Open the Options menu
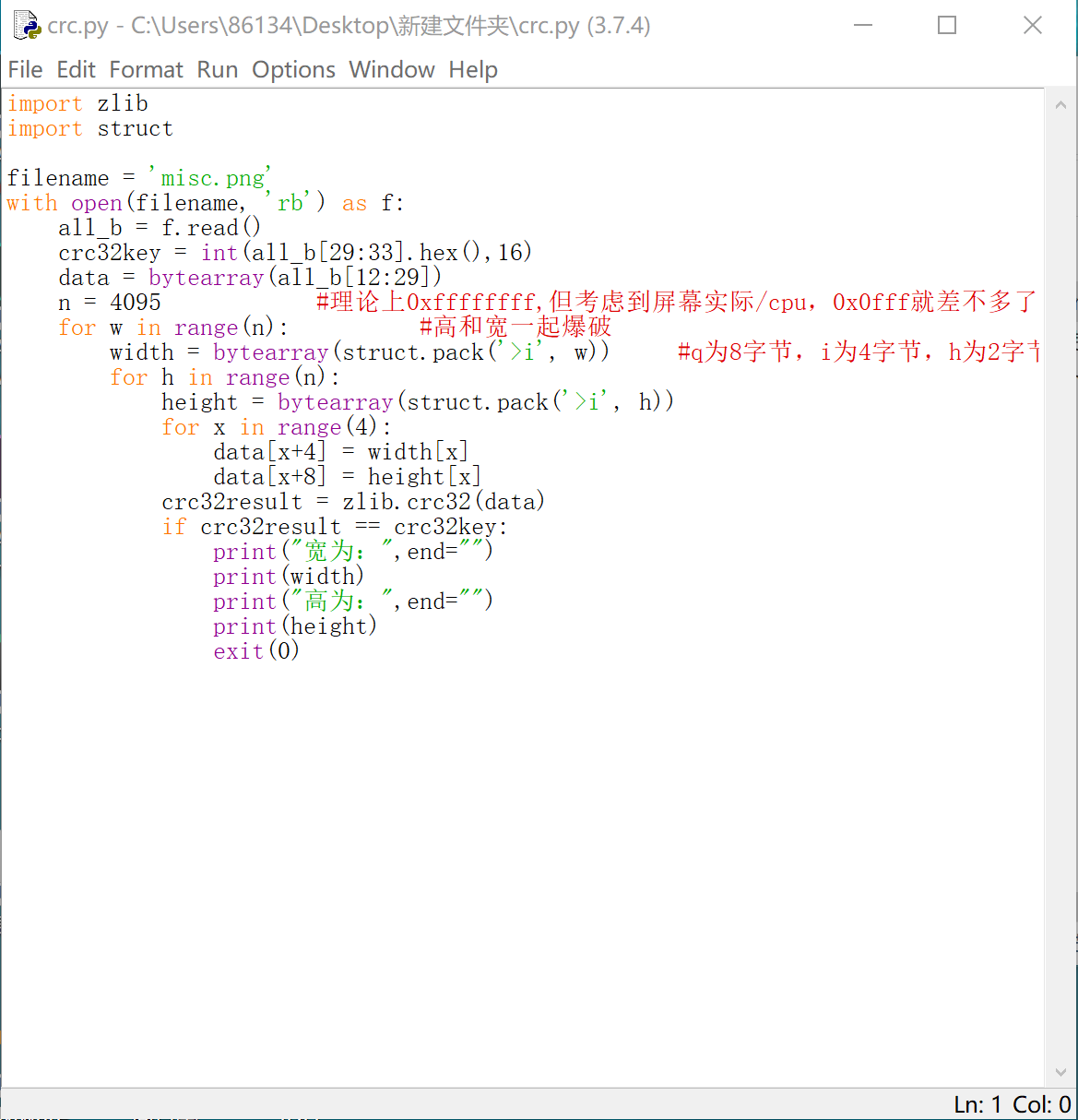The width and height of the screenshot is (1078, 1120). pos(293,69)
